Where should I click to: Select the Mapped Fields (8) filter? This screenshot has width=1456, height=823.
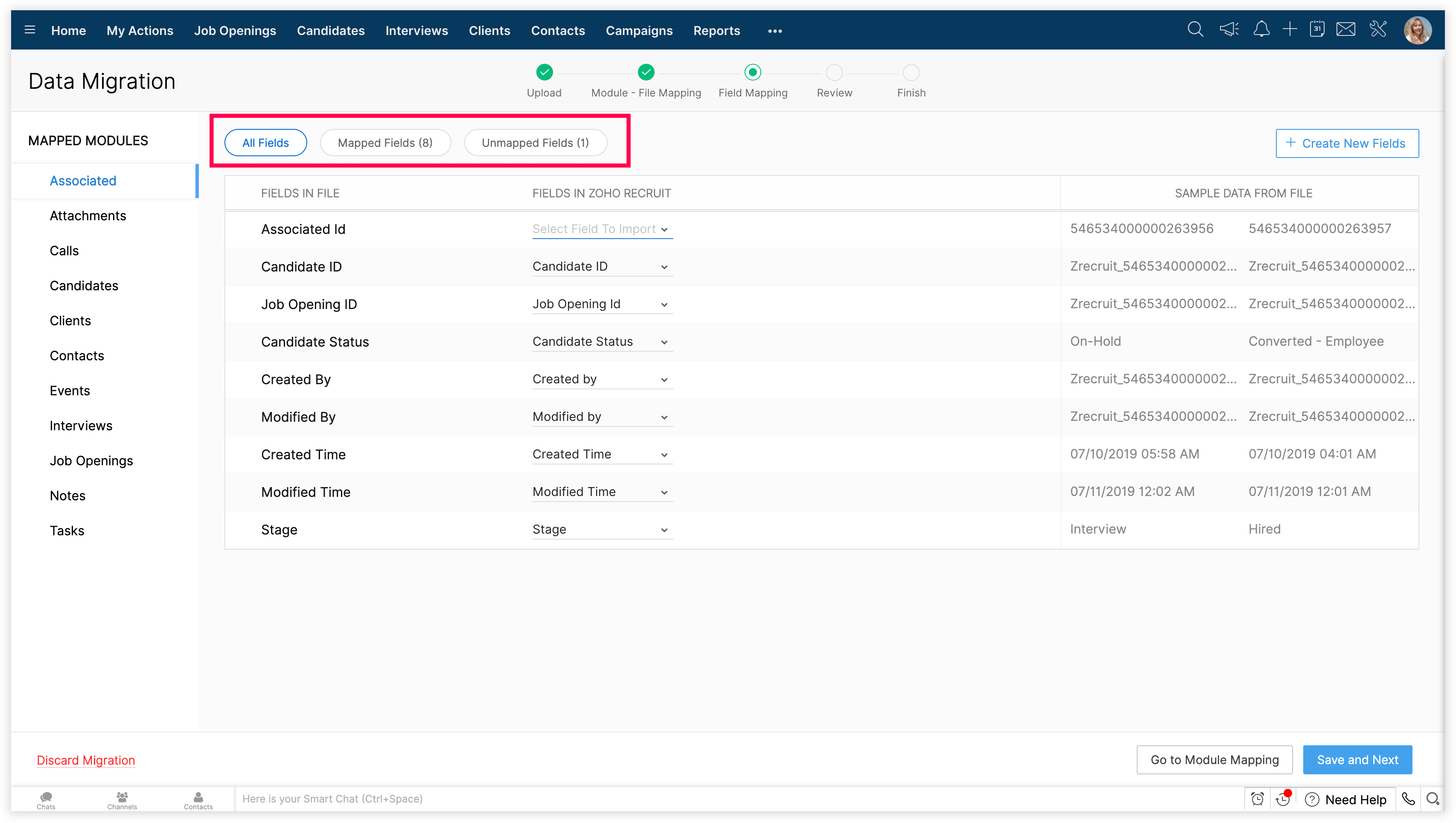coord(385,143)
